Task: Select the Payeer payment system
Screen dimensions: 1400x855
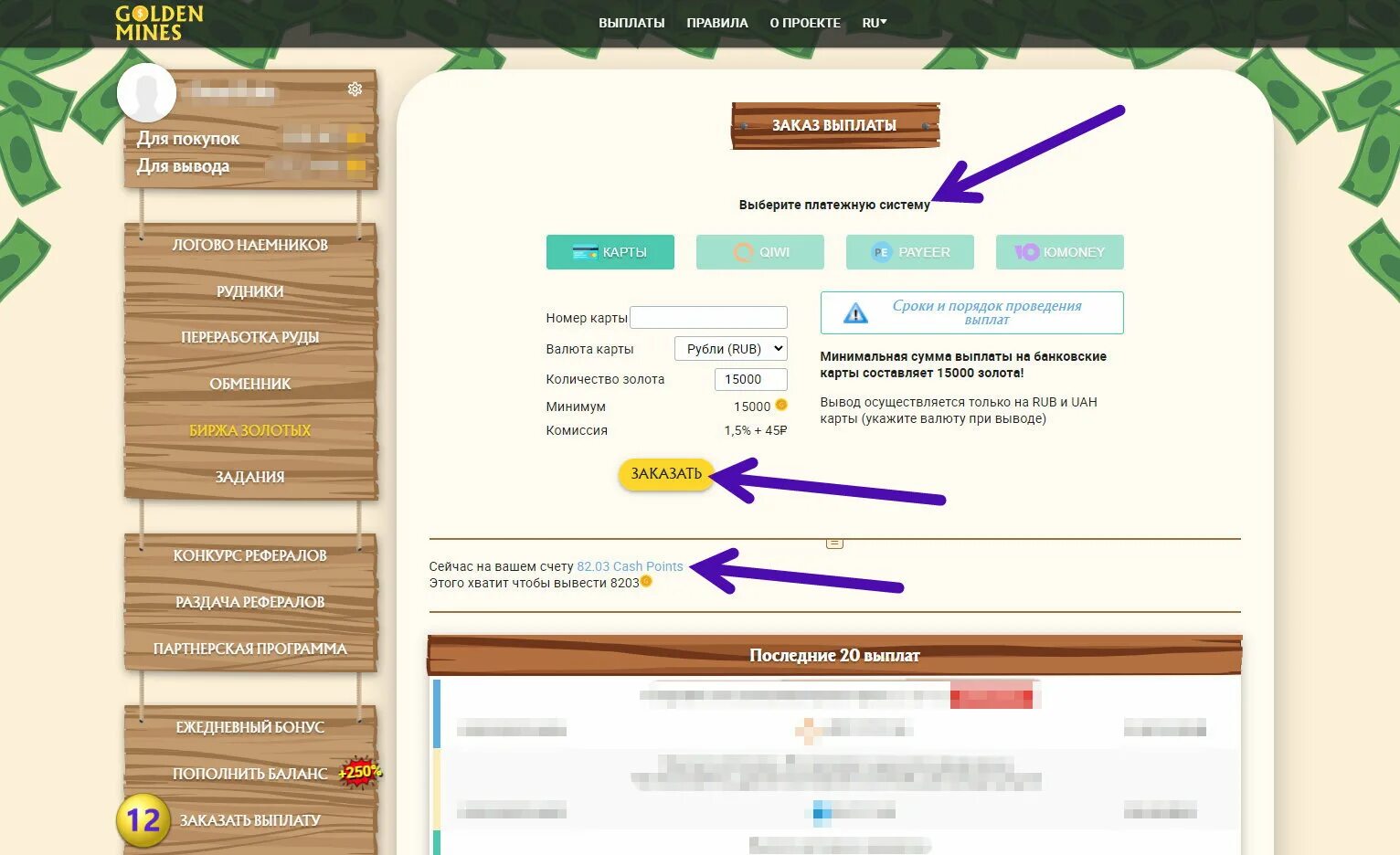Action: pos(910,252)
